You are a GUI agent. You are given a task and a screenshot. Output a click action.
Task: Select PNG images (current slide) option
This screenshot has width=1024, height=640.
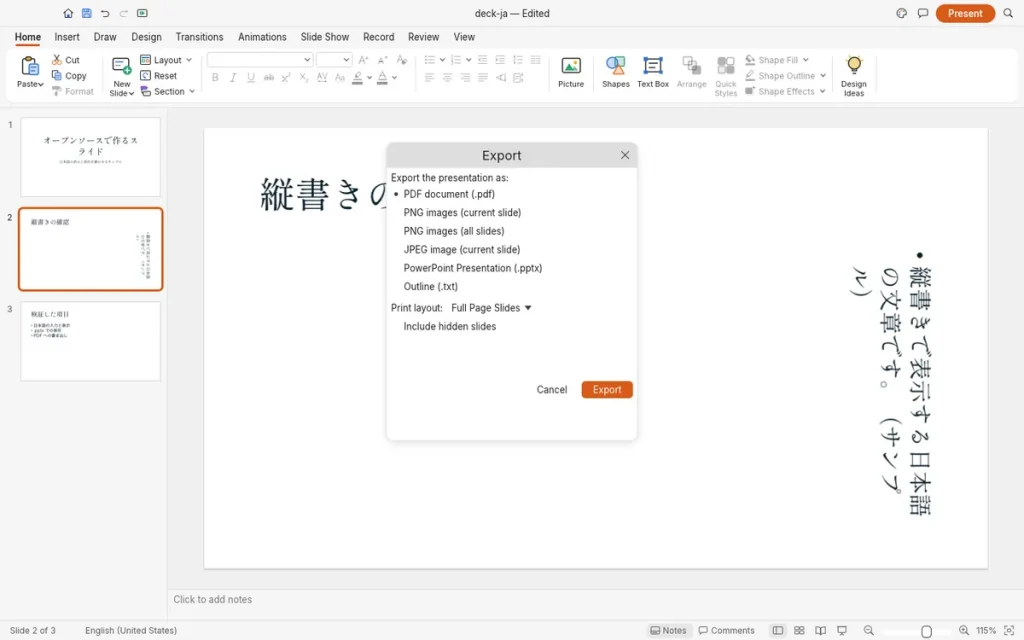click(x=462, y=212)
